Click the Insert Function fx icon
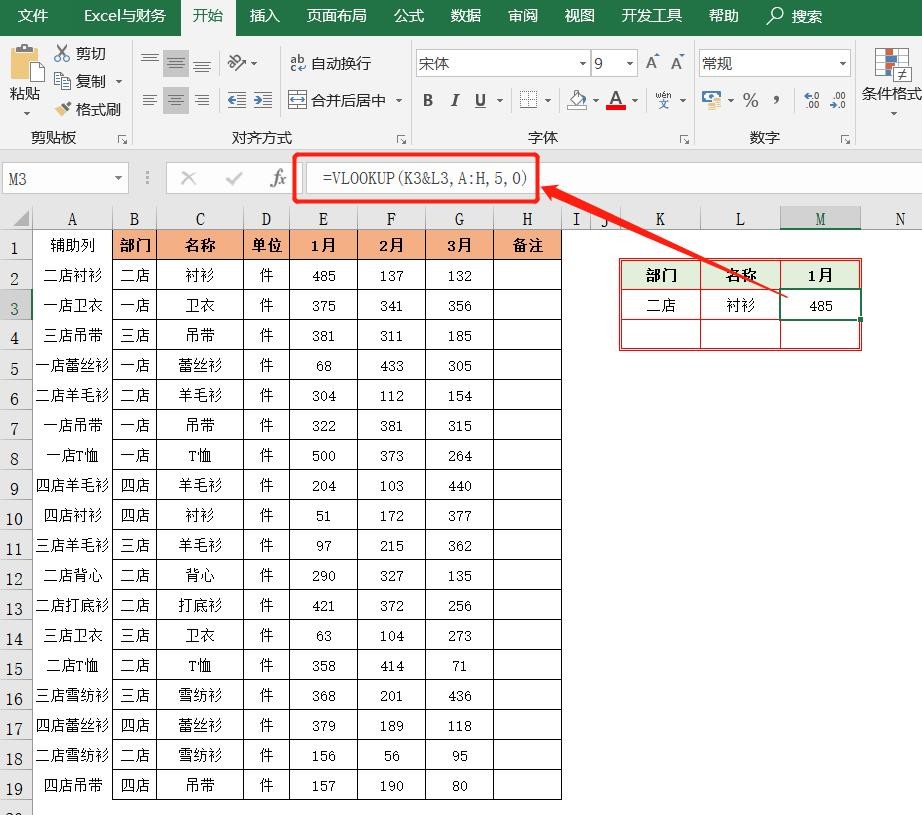The height and width of the screenshot is (815, 922). click(x=279, y=178)
